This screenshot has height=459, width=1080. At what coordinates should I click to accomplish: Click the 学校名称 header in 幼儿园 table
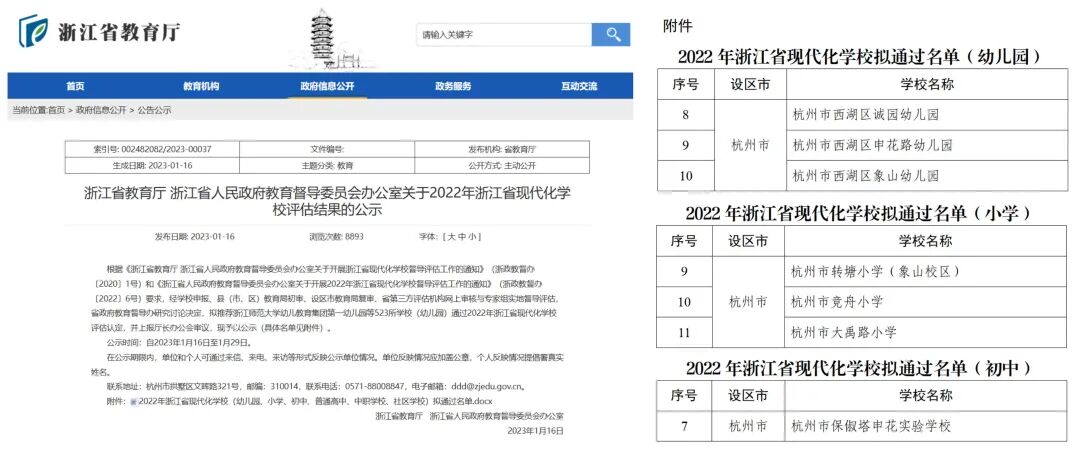(x=926, y=84)
